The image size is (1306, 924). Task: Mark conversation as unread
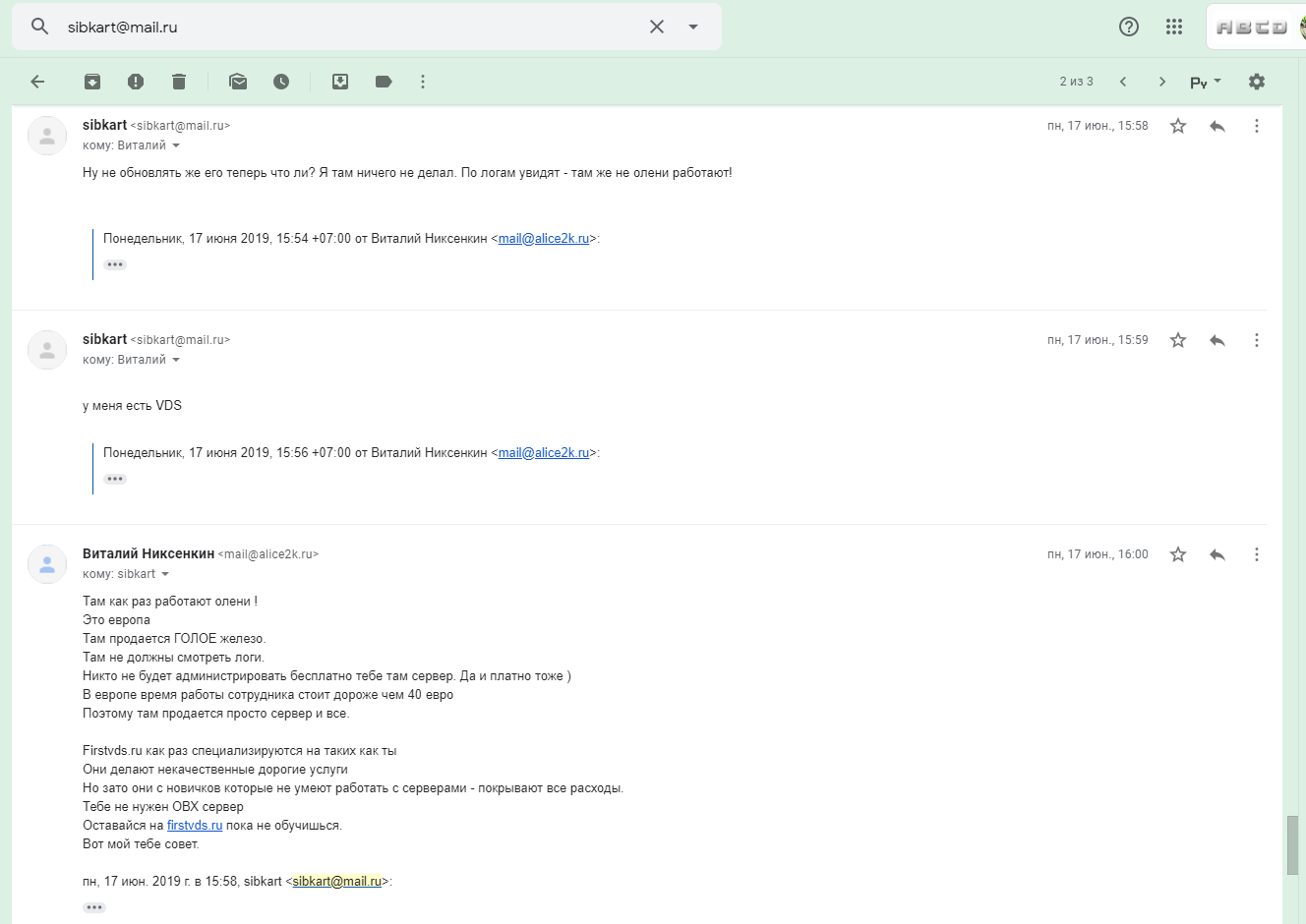tap(238, 82)
